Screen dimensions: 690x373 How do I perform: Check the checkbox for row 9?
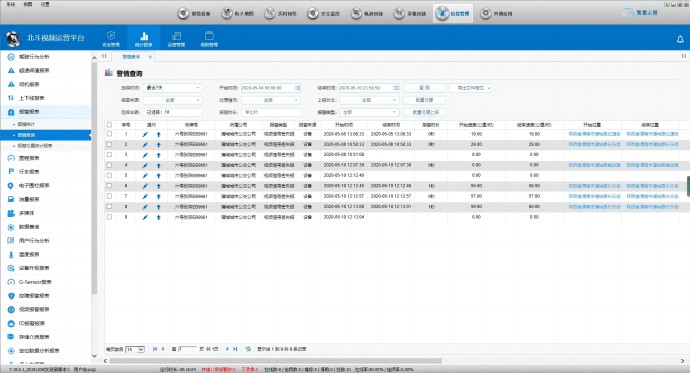coord(109,217)
